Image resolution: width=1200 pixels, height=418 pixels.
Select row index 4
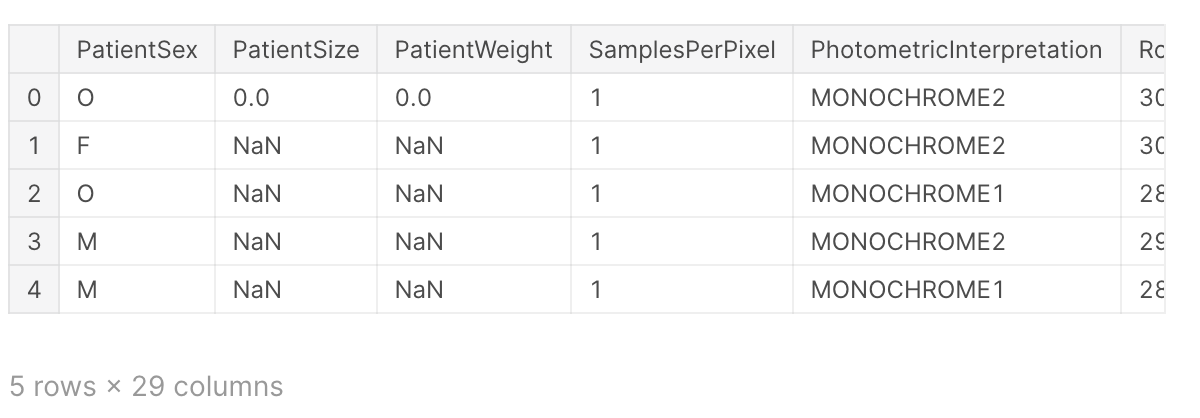(x=35, y=290)
